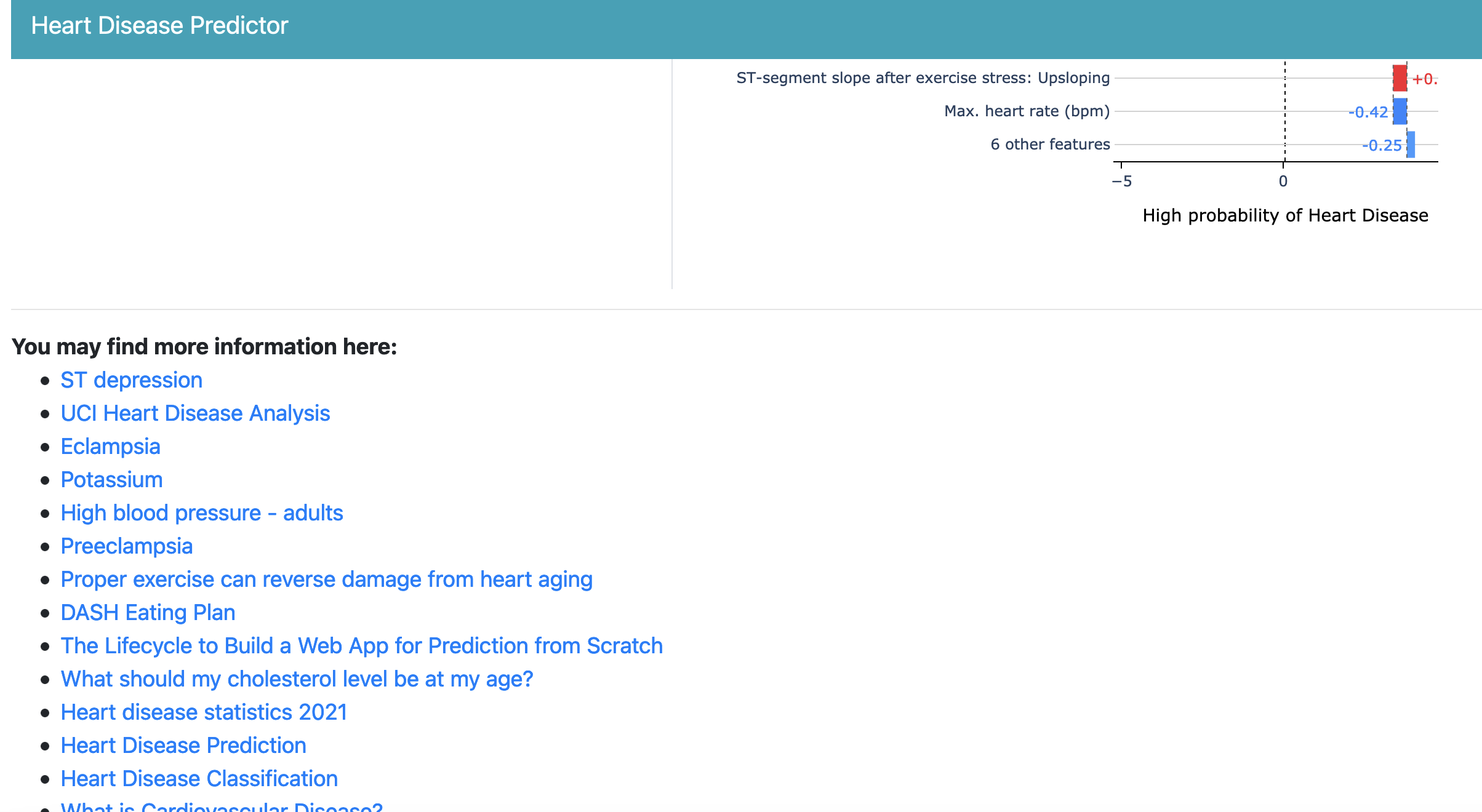Viewport: 1482px width, 812px height.
Task: Click the Eclampsia link
Action: pos(110,447)
